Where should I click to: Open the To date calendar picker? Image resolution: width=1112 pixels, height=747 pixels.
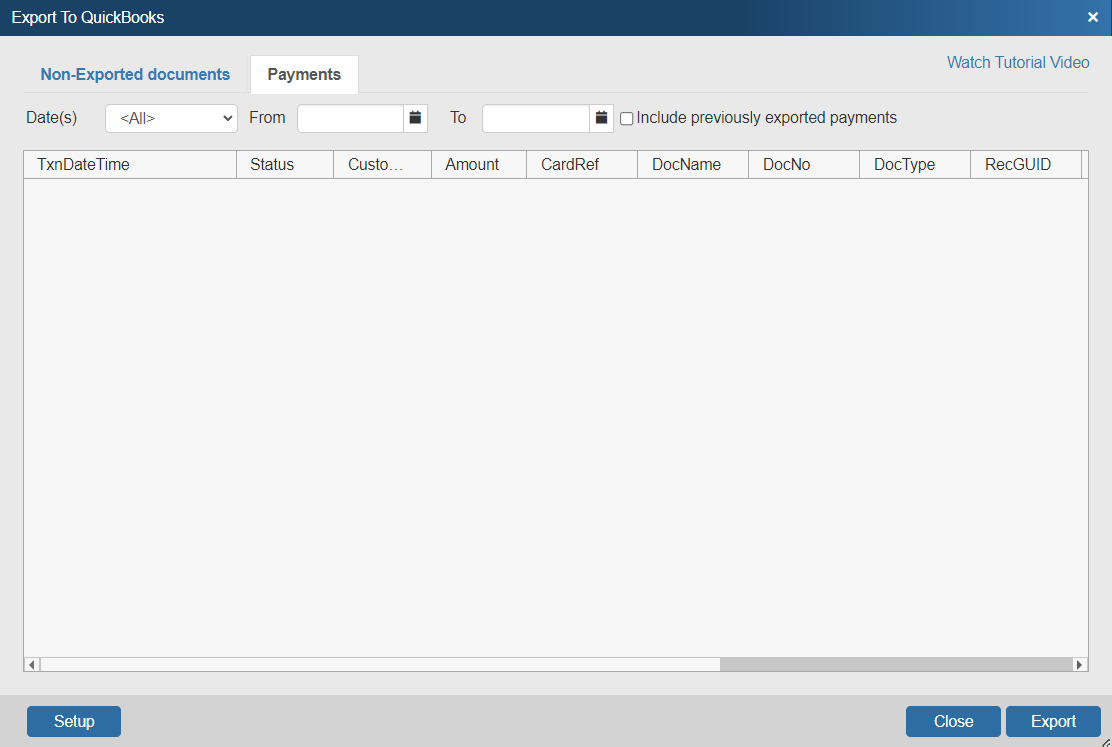[x=601, y=118]
